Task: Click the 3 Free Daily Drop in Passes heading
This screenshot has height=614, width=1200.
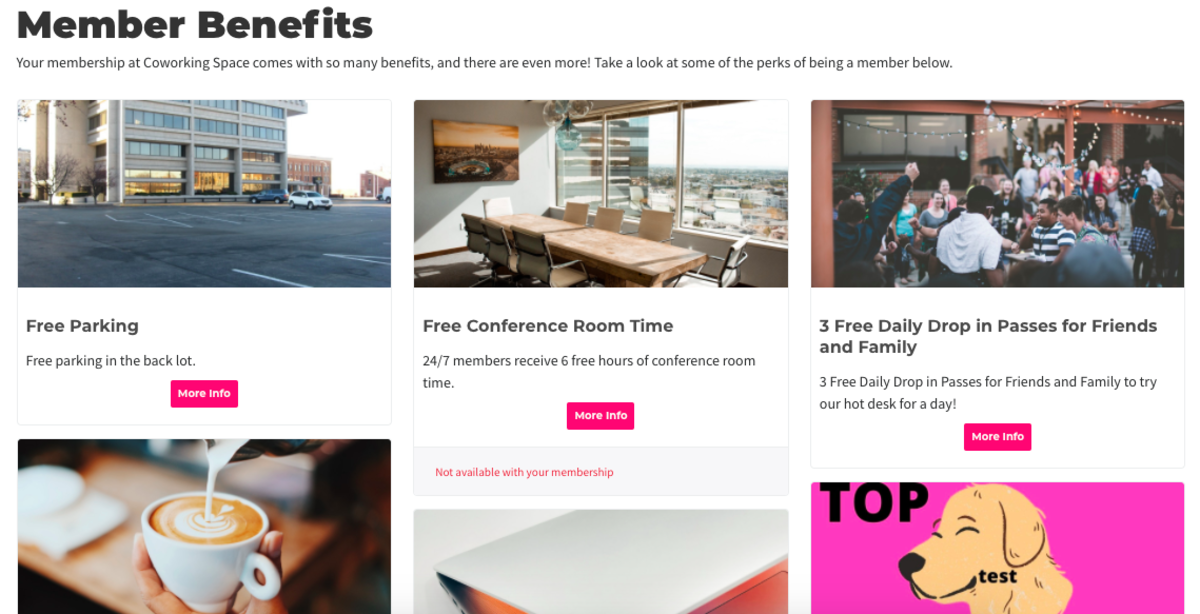Action: 988,336
